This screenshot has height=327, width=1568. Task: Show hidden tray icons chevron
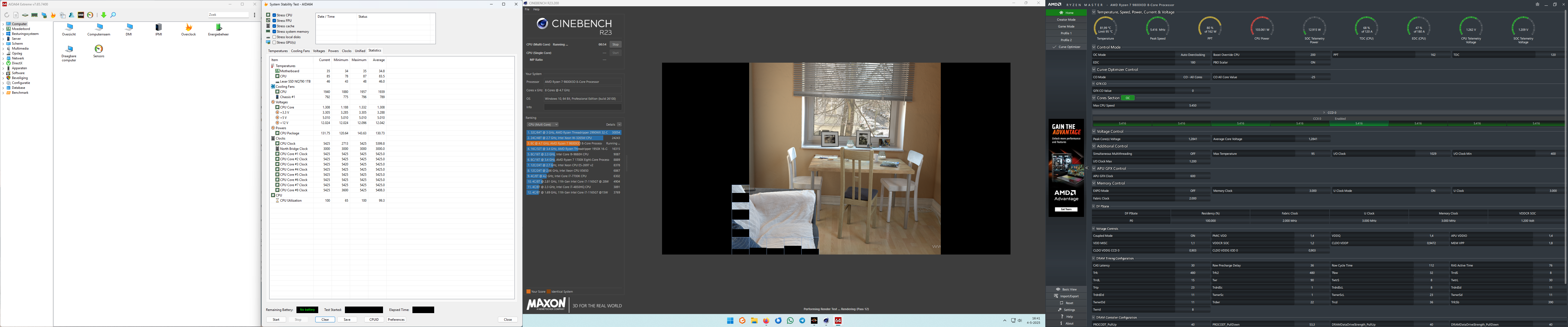tap(1005, 320)
